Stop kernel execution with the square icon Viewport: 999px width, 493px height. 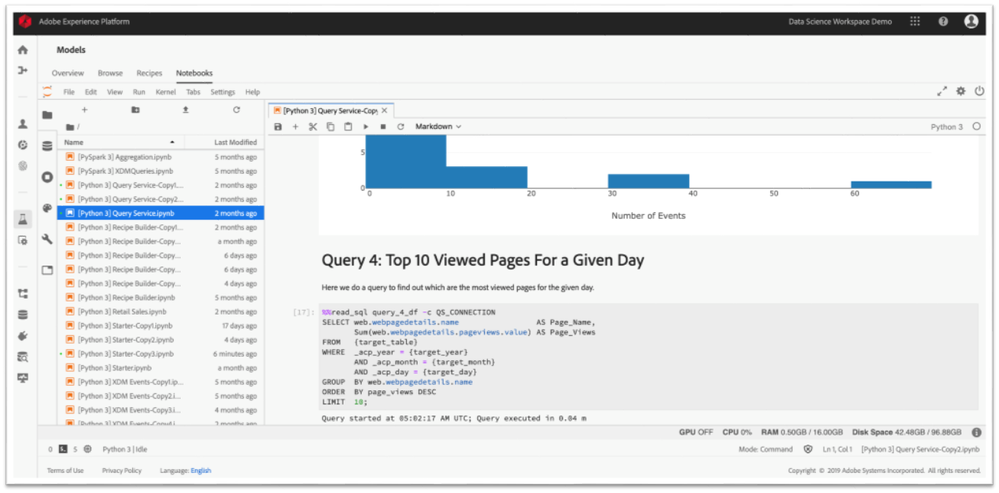(x=383, y=127)
